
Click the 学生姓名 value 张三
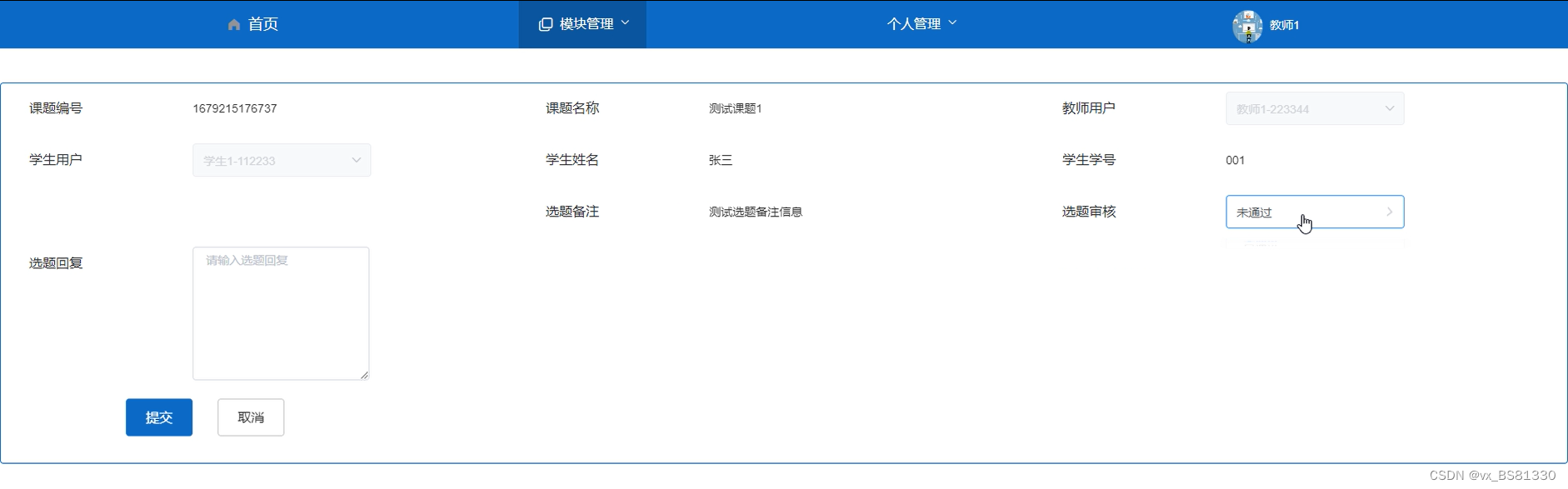[x=721, y=160]
